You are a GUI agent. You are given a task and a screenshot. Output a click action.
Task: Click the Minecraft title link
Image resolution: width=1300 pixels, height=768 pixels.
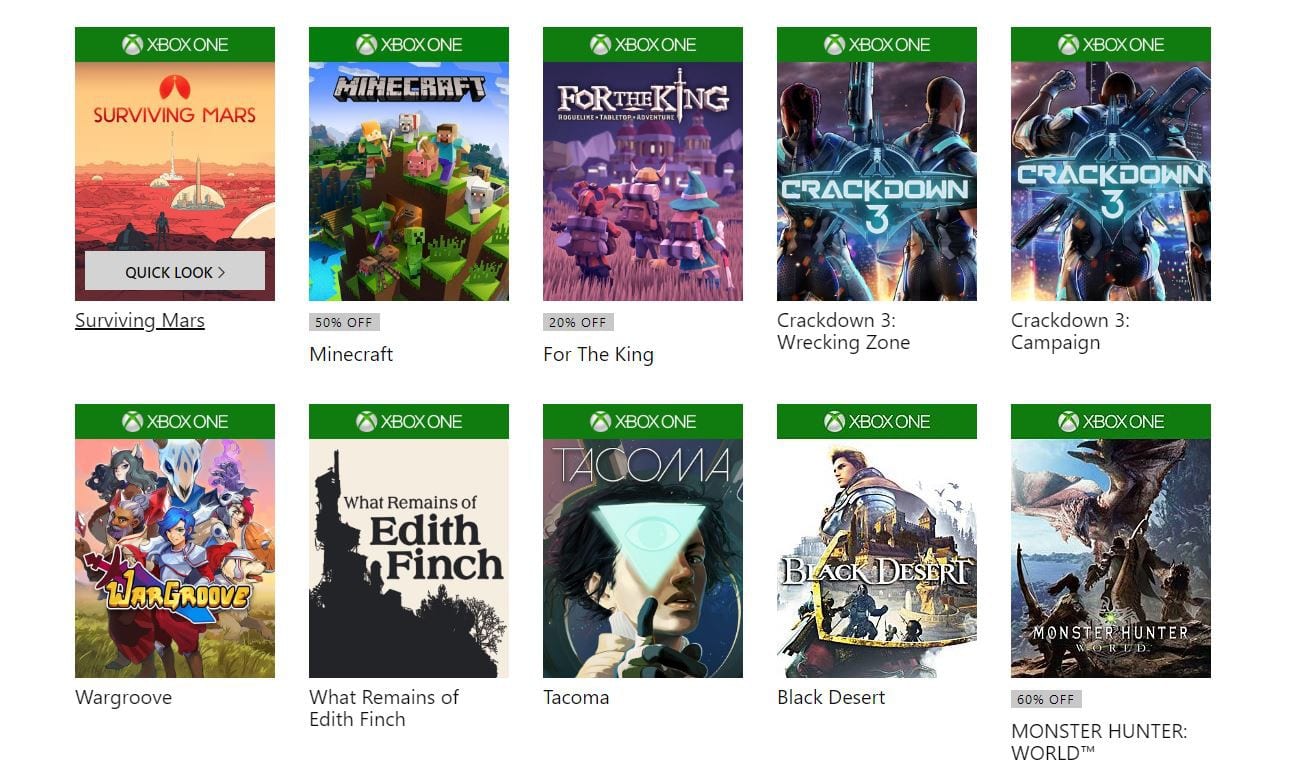point(351,354)
